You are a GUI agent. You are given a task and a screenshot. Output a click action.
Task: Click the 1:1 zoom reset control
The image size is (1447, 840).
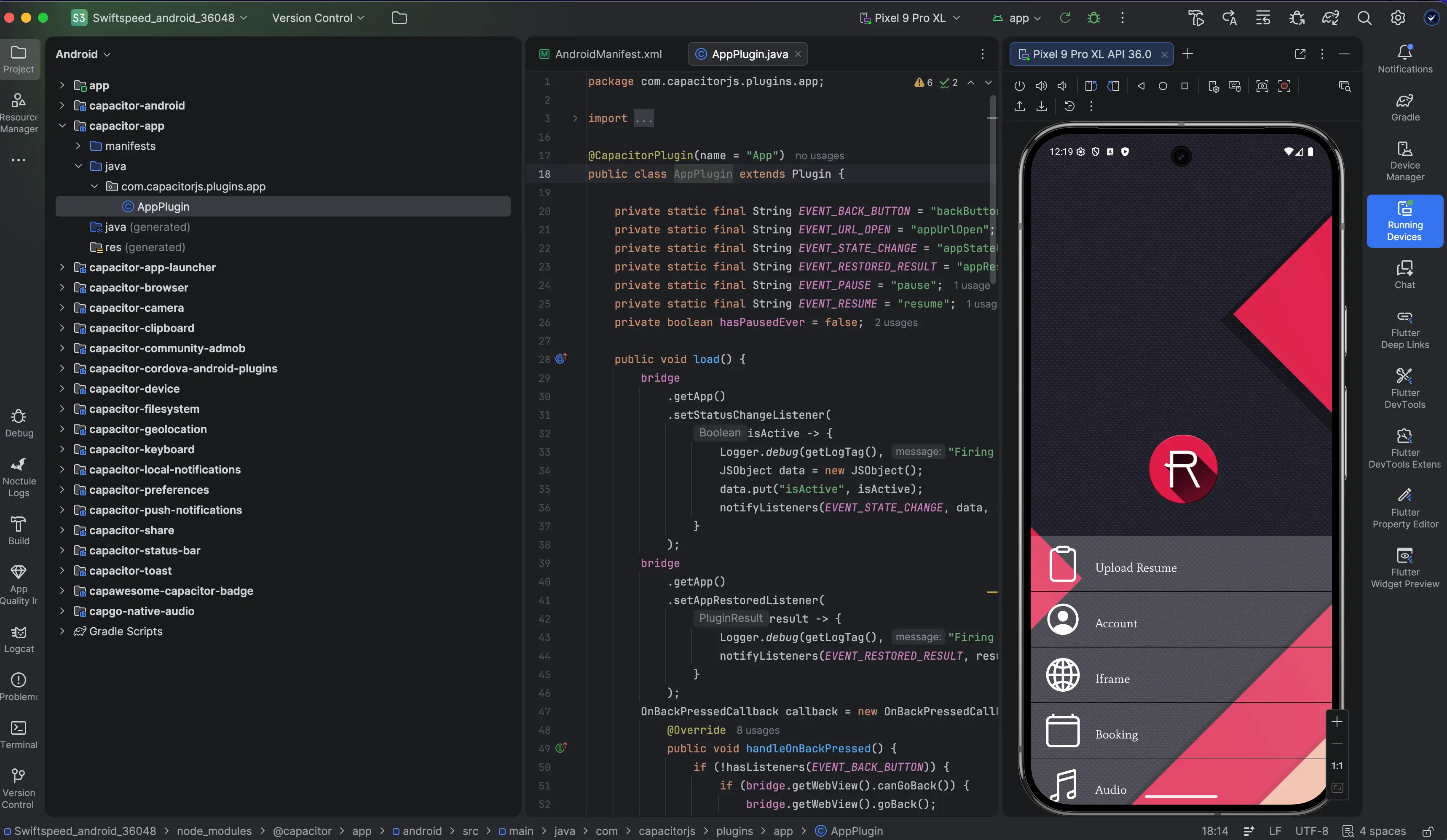[1337, 765]
